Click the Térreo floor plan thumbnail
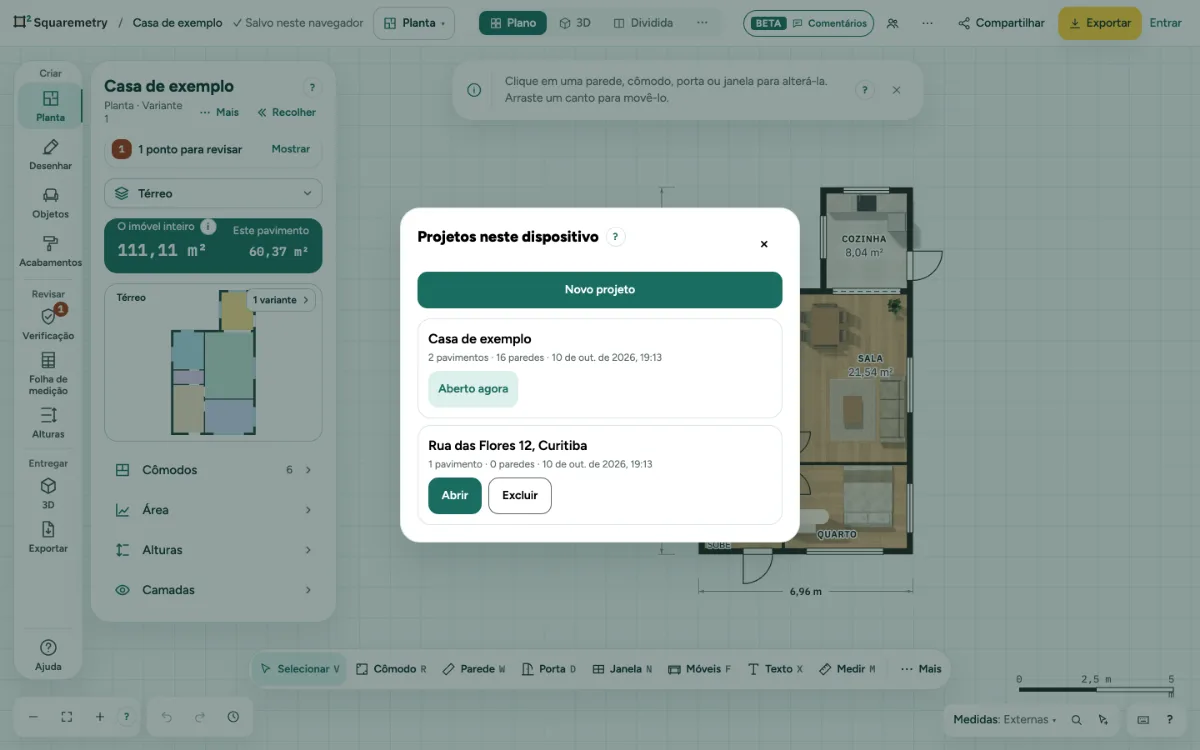 pos(213,363)
